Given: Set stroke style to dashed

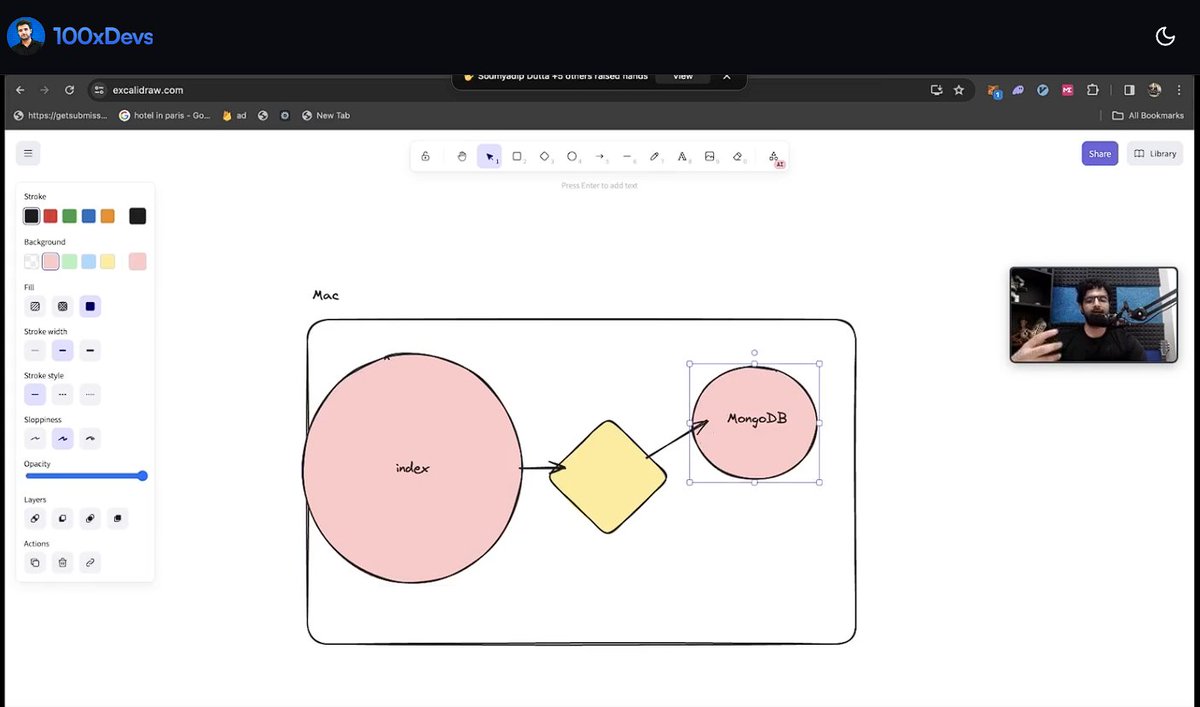Looking at the screenshot, I should click(63, 395).
